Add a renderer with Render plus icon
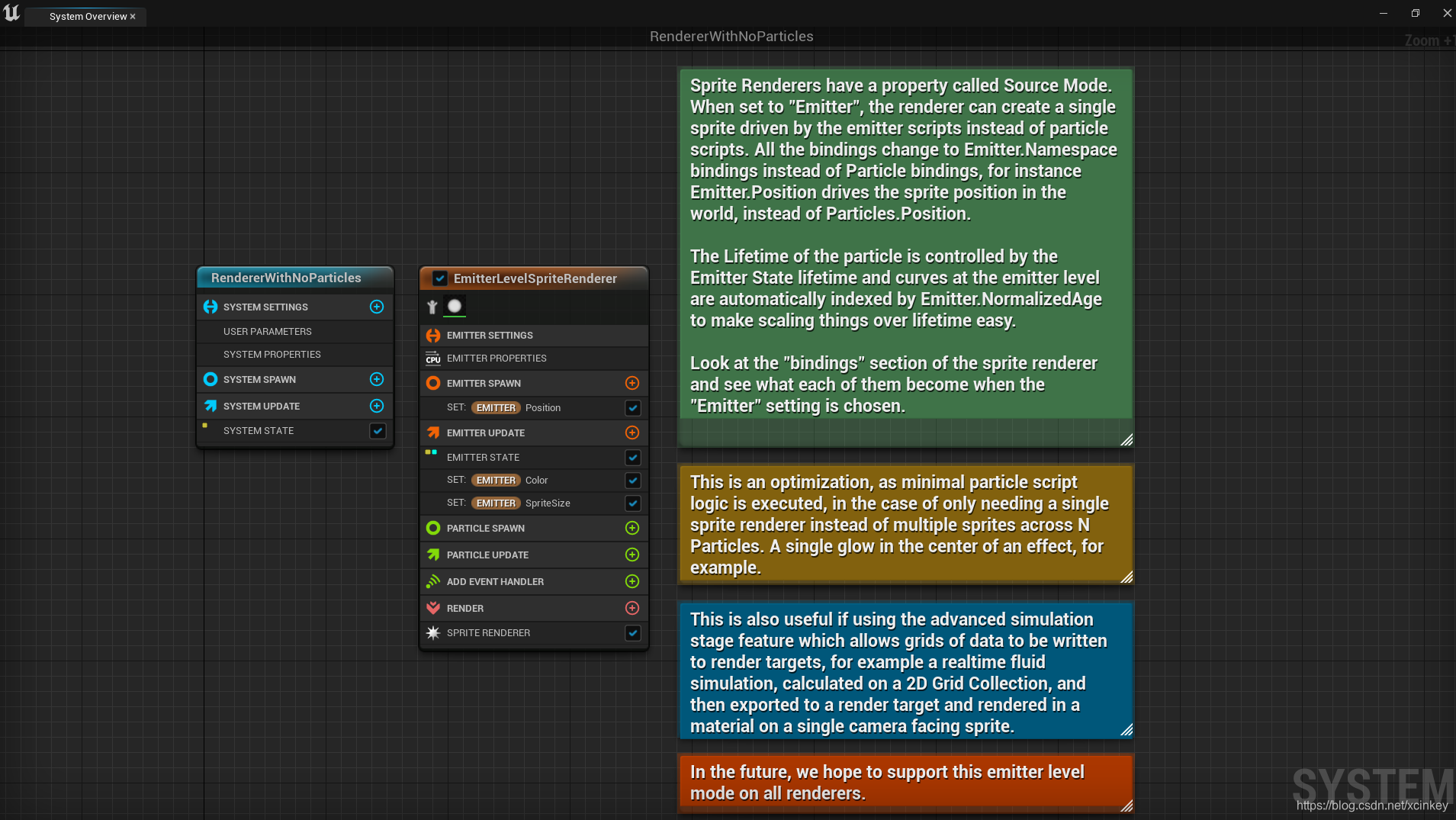 point(632,608)
